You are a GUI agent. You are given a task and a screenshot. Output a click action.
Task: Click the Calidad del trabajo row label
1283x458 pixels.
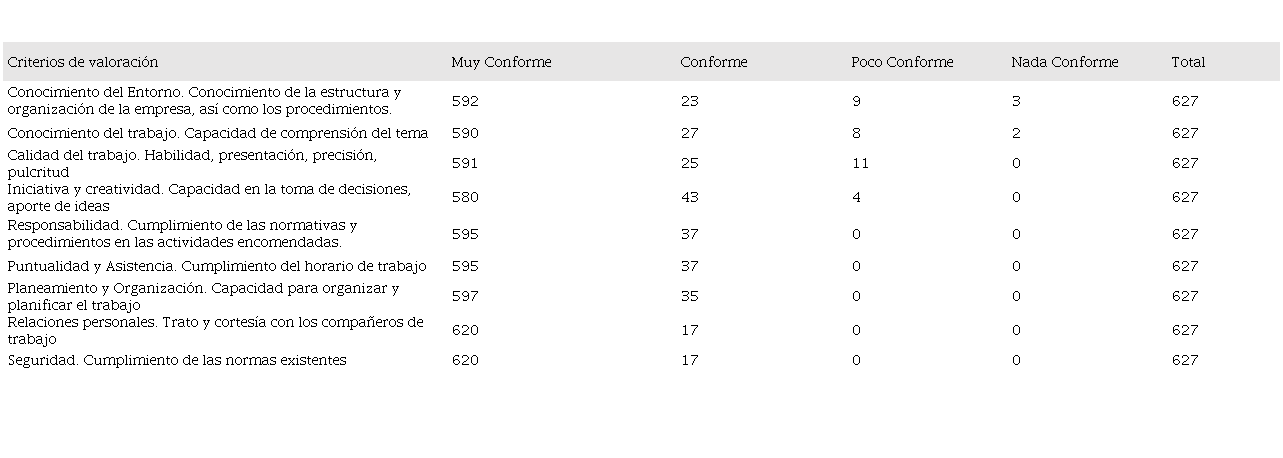coord(192,164)
